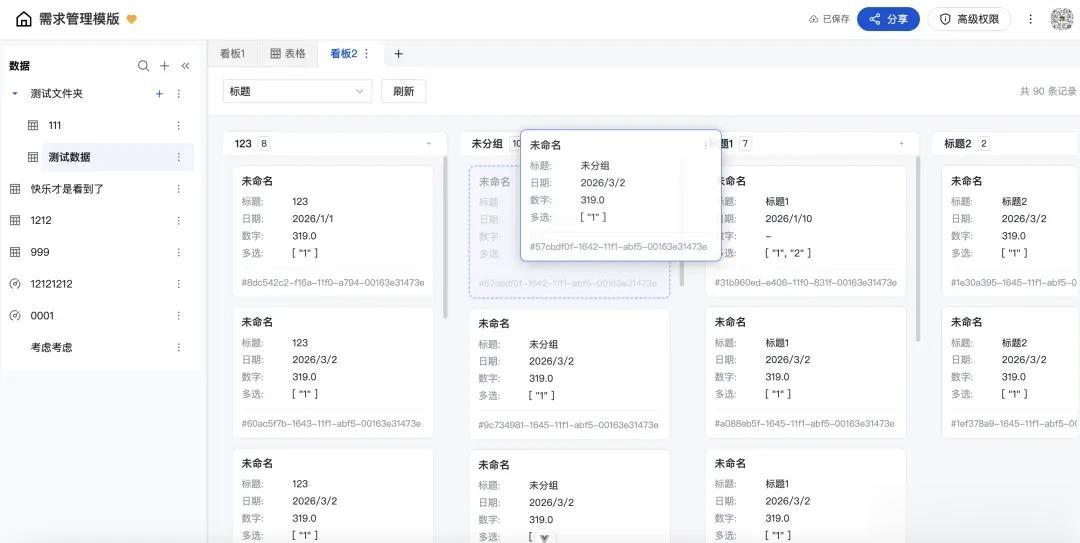1080x543 pixels.
Task: Click the home icon in header
Action: point(23,19)
